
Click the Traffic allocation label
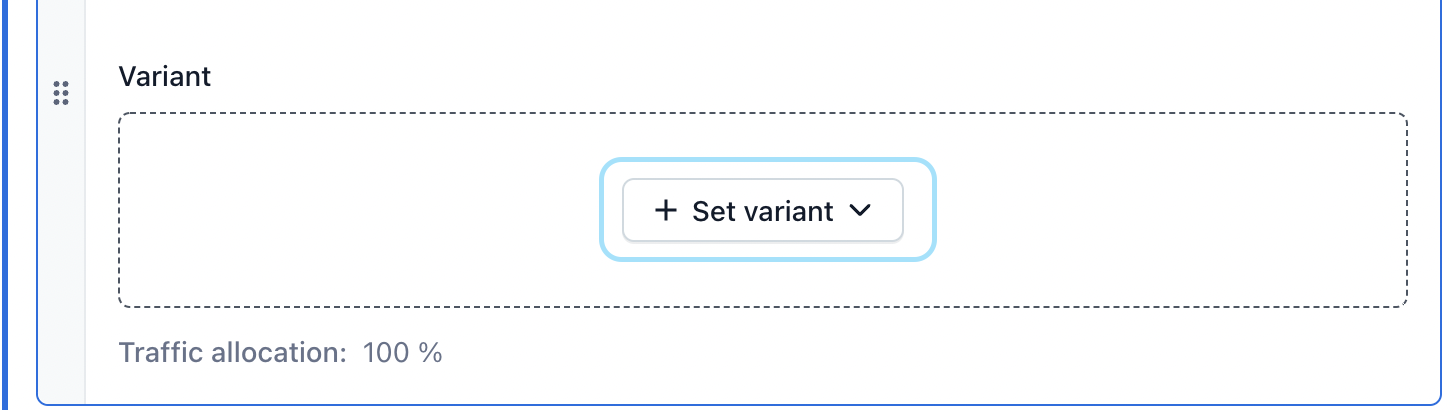(x=233, y=353)
